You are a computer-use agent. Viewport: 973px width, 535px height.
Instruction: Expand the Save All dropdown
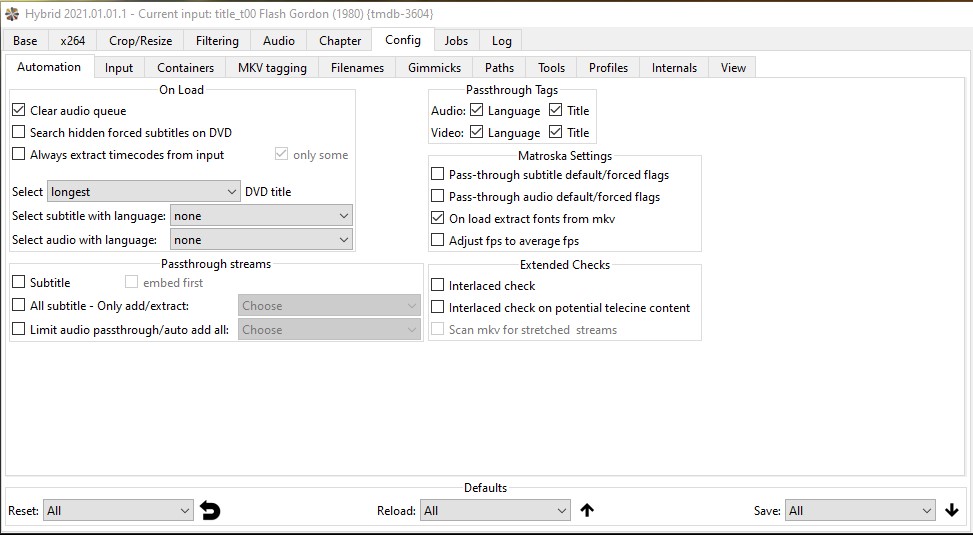(x=860, y=511)
